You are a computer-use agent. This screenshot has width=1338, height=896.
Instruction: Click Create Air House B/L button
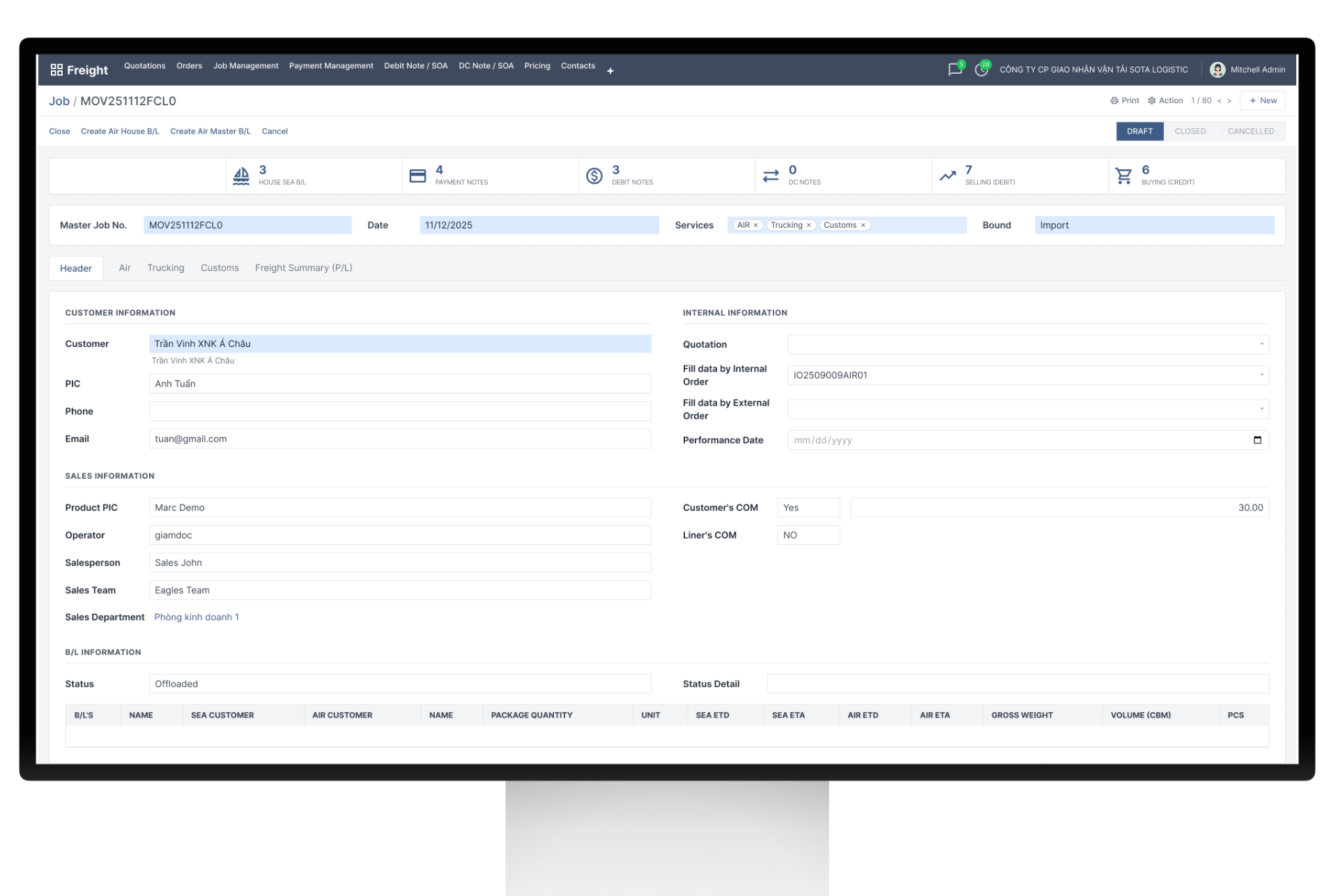(x=120, y=131)
